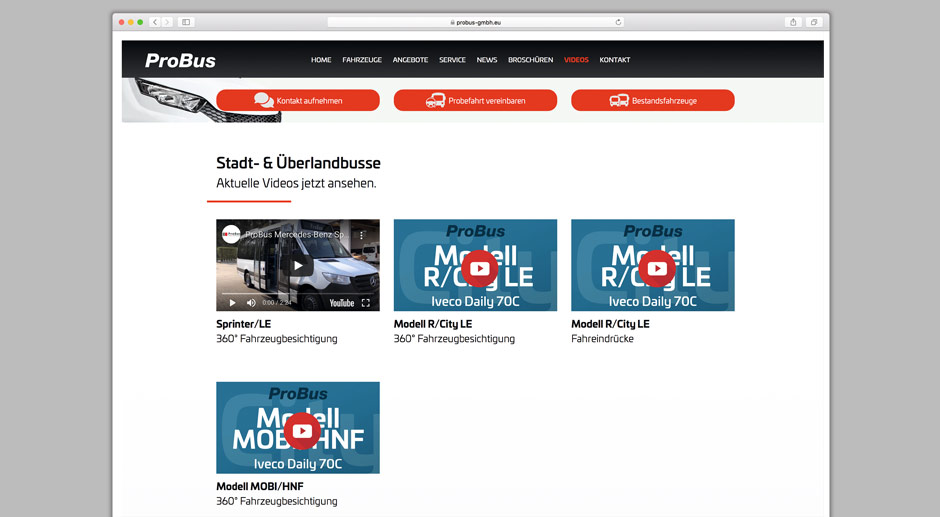Click the probus-gmbh.eu address bar

(475, 22)
